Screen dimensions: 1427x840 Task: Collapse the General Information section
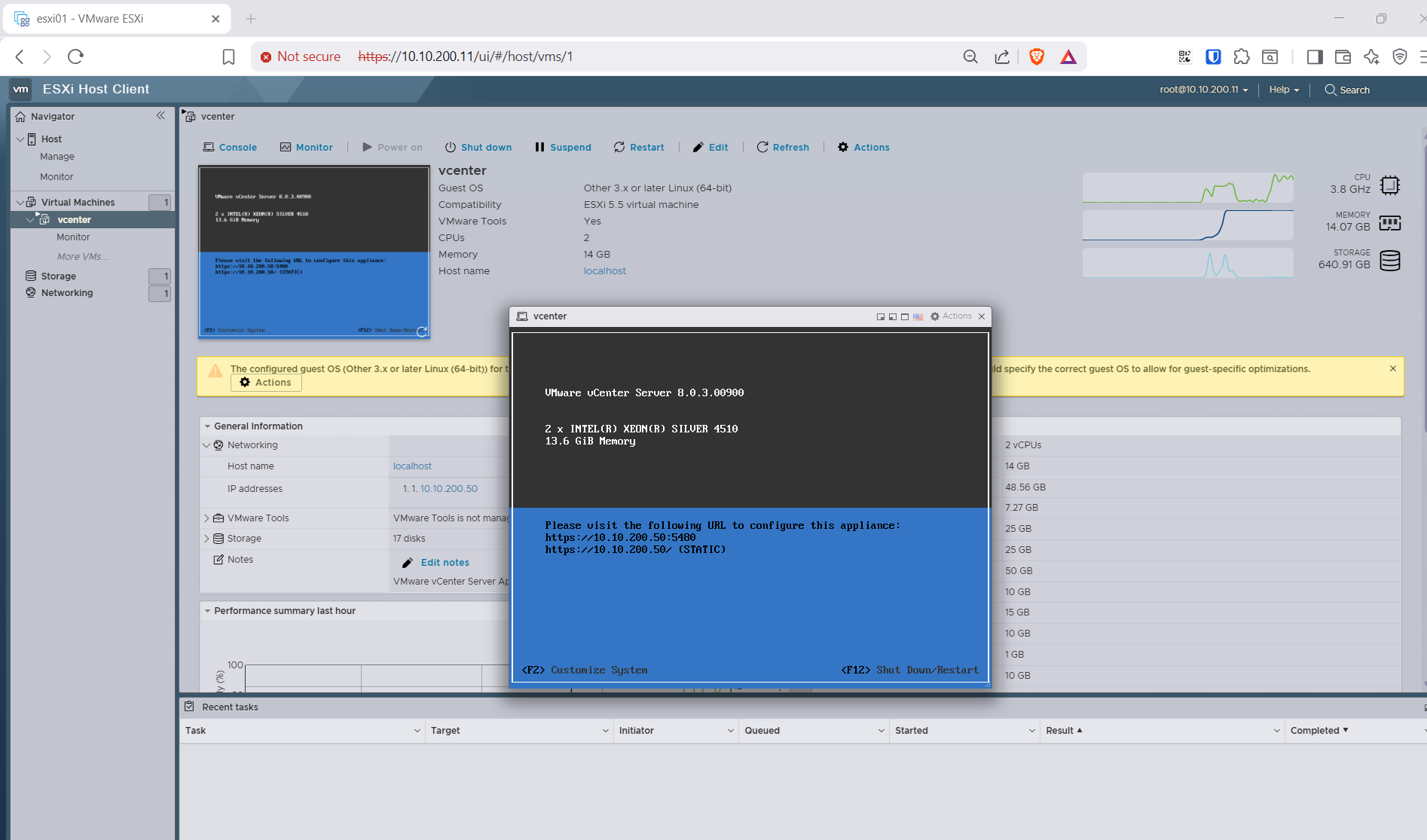point(207,426)
